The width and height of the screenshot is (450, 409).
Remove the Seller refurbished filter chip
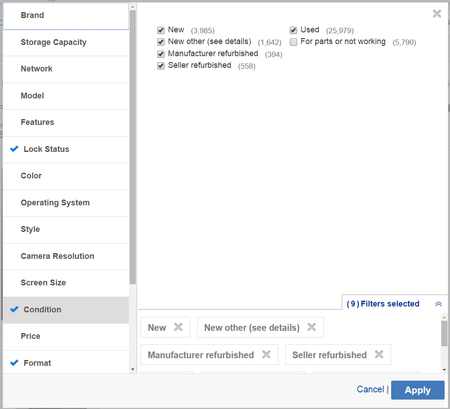point(379,354)
